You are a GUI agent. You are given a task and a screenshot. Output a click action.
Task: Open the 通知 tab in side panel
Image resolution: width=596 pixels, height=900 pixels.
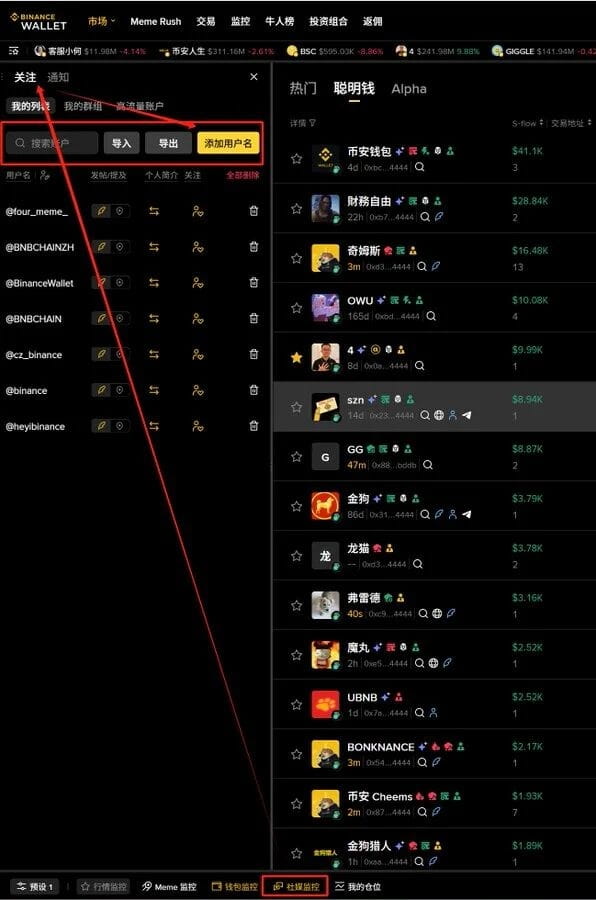pyautogui.click(x=58, y=77)
